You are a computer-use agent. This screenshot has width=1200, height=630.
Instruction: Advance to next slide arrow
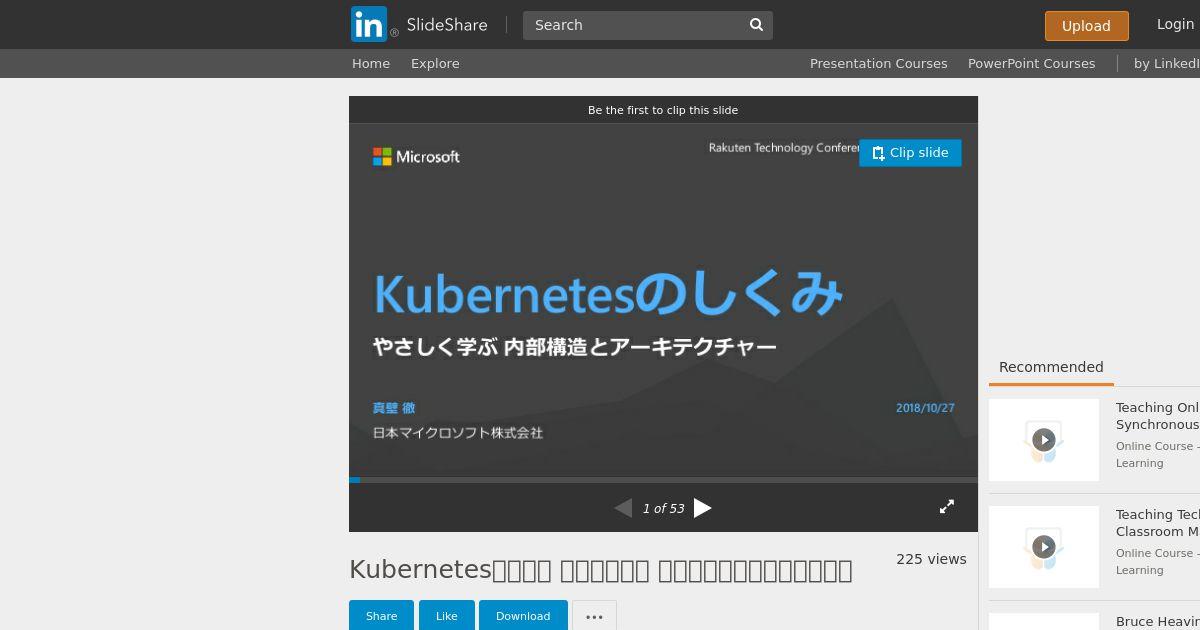click(x=703, y=508)
